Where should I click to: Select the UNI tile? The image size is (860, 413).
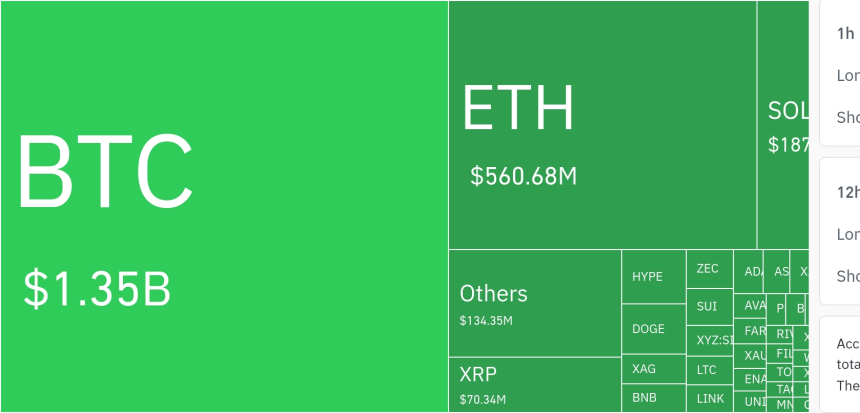point(750,402)
